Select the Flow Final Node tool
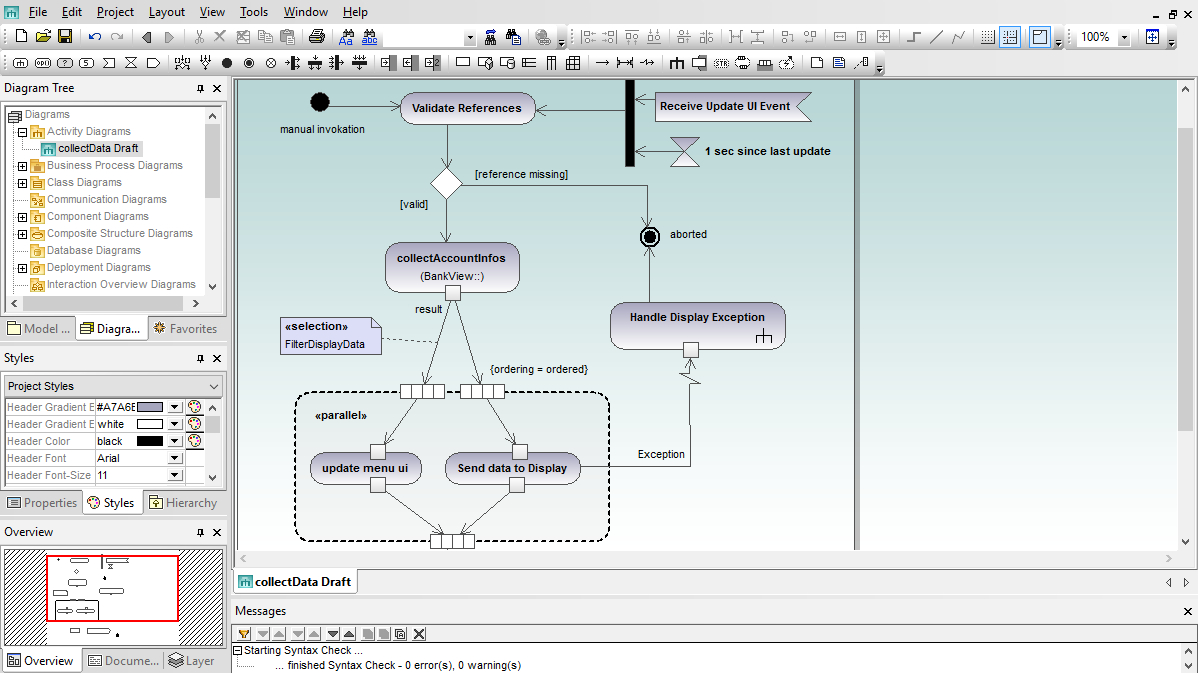1198x673 pixels. (271, 63)
